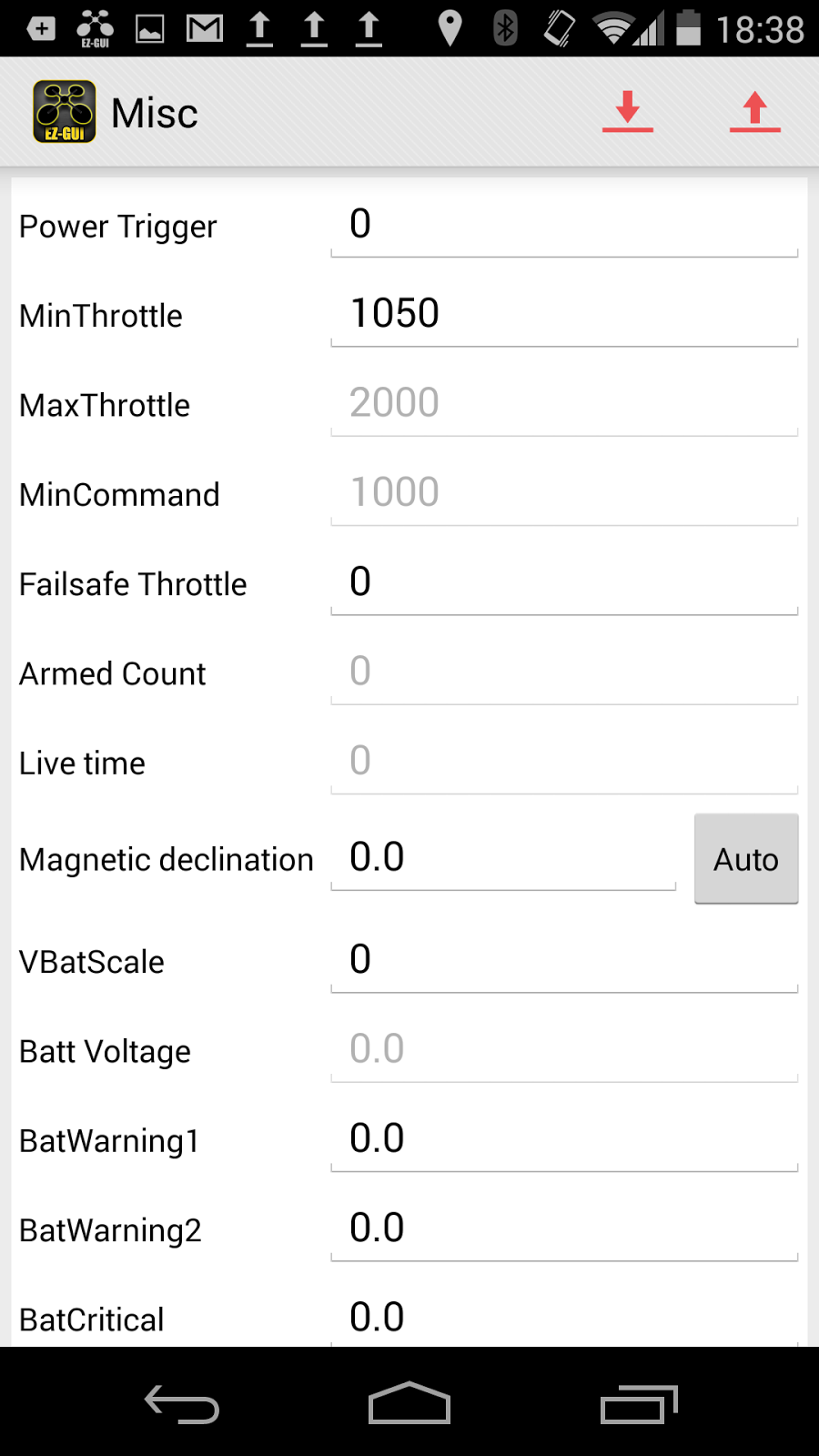Tap the location pin status icon
Image resolution: width=819 pixels, height=1456 pixels.
(450, 28)
